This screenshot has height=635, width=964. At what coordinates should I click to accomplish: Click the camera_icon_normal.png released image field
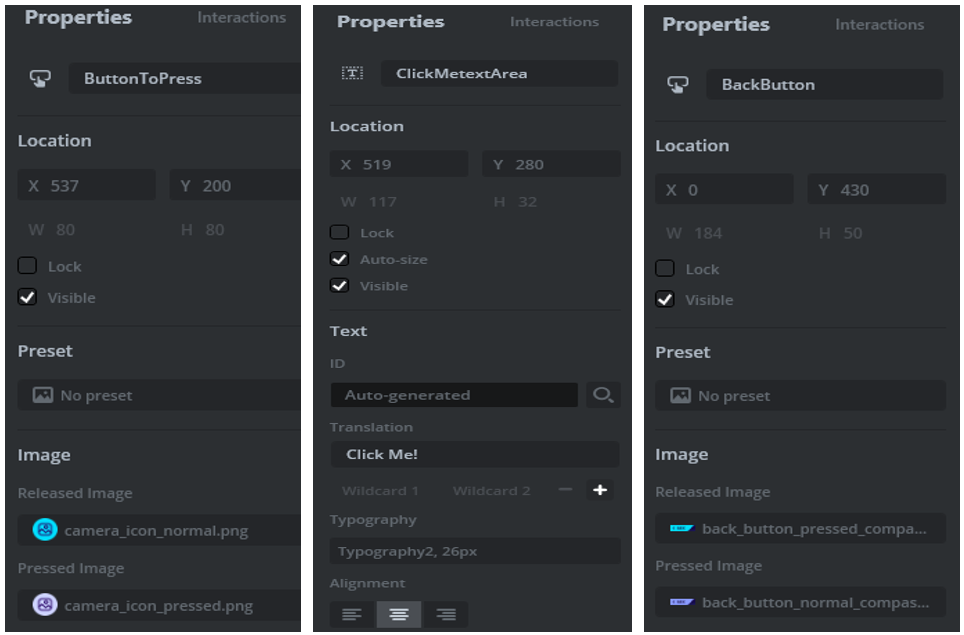tap(158, 530)
